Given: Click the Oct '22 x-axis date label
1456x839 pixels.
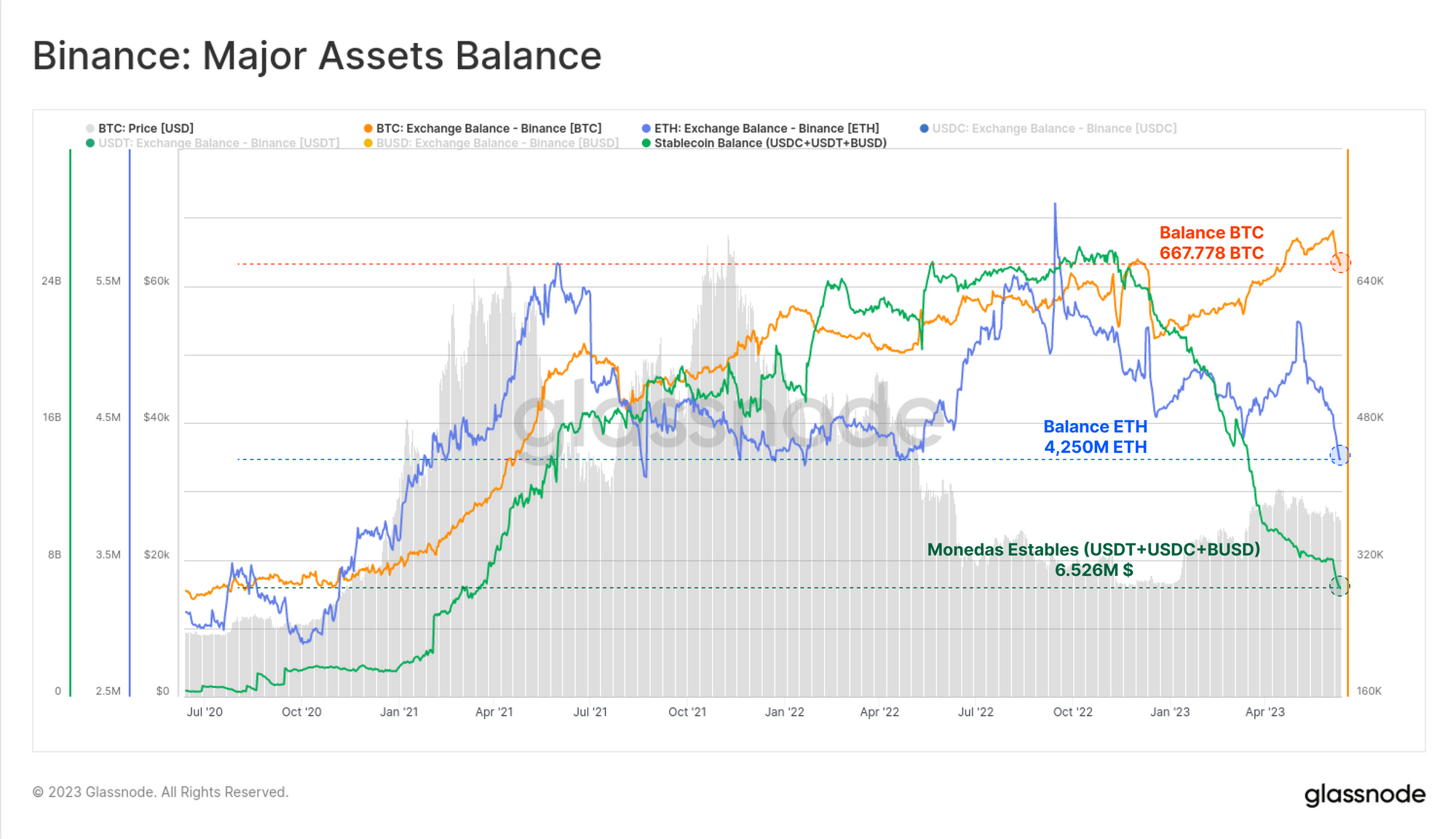Looking at the screenshot, I should [x=1072, y=712].
